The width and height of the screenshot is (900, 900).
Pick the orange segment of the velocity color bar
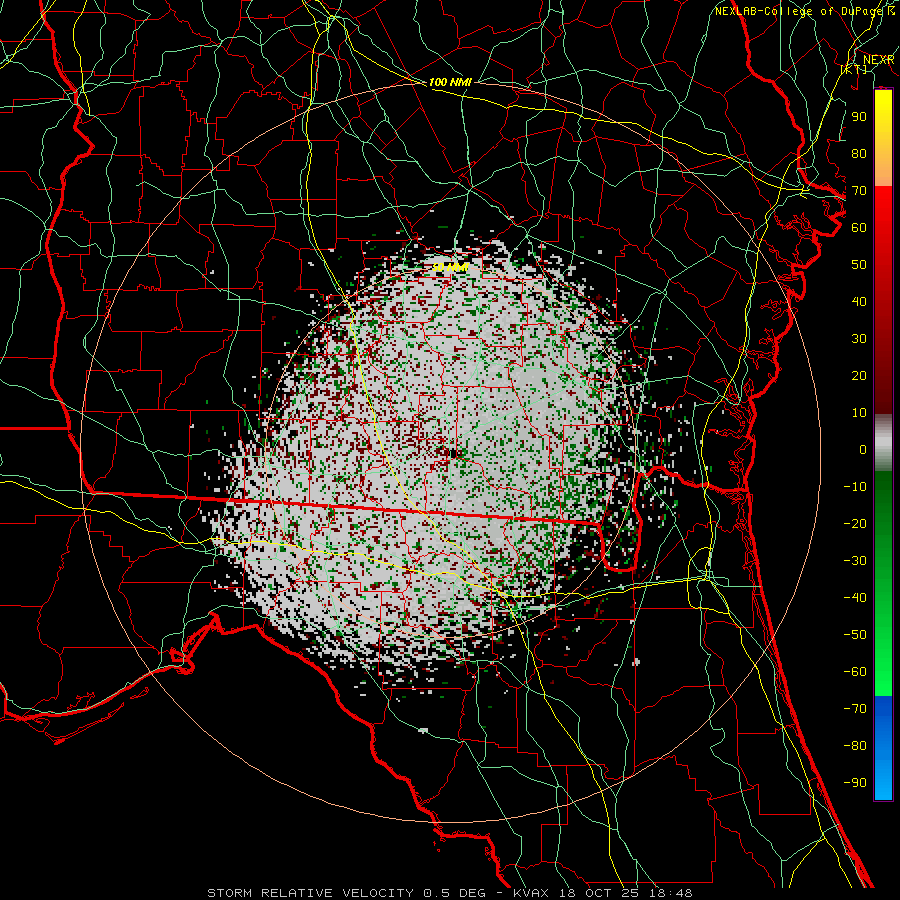coord(883,169)
